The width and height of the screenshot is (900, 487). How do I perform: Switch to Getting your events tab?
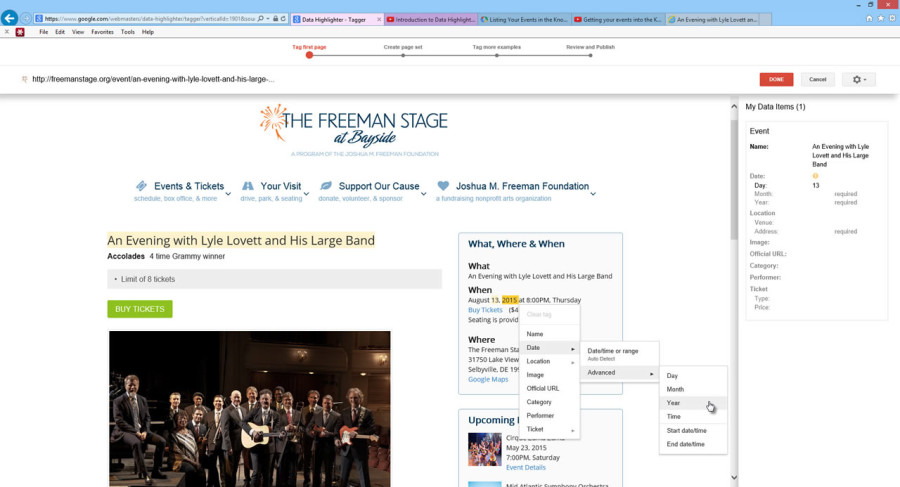618,20
